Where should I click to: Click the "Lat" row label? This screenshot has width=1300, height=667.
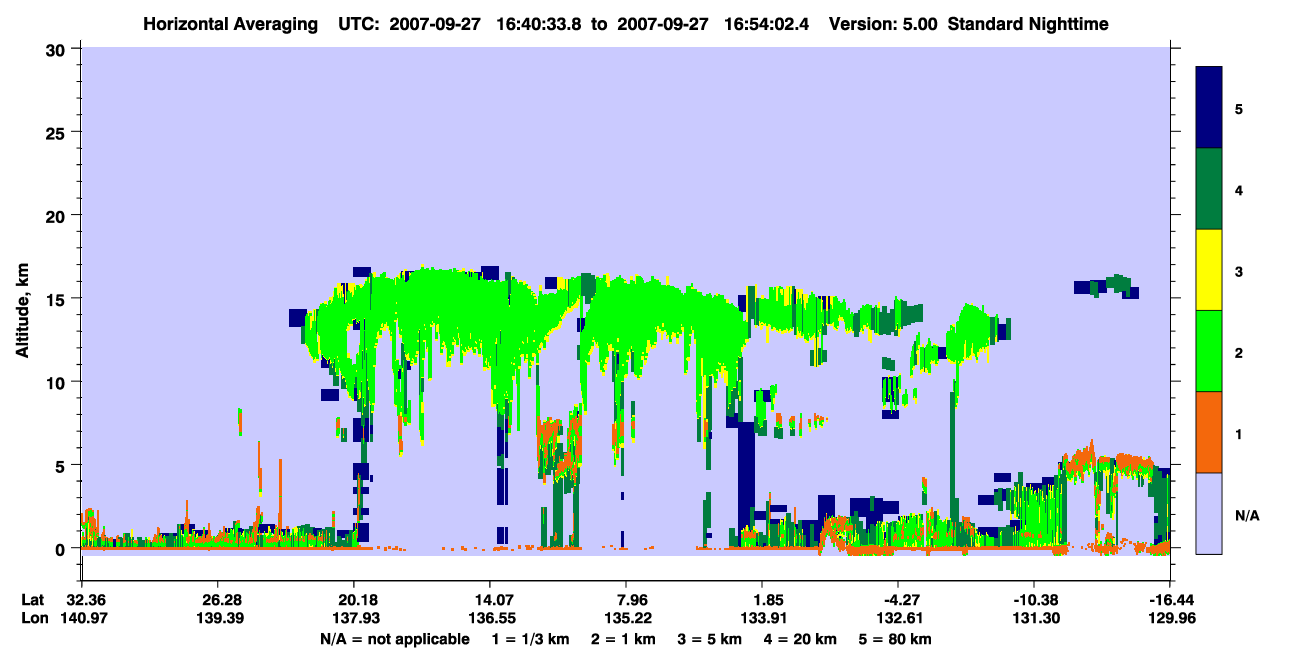[32, 600]
